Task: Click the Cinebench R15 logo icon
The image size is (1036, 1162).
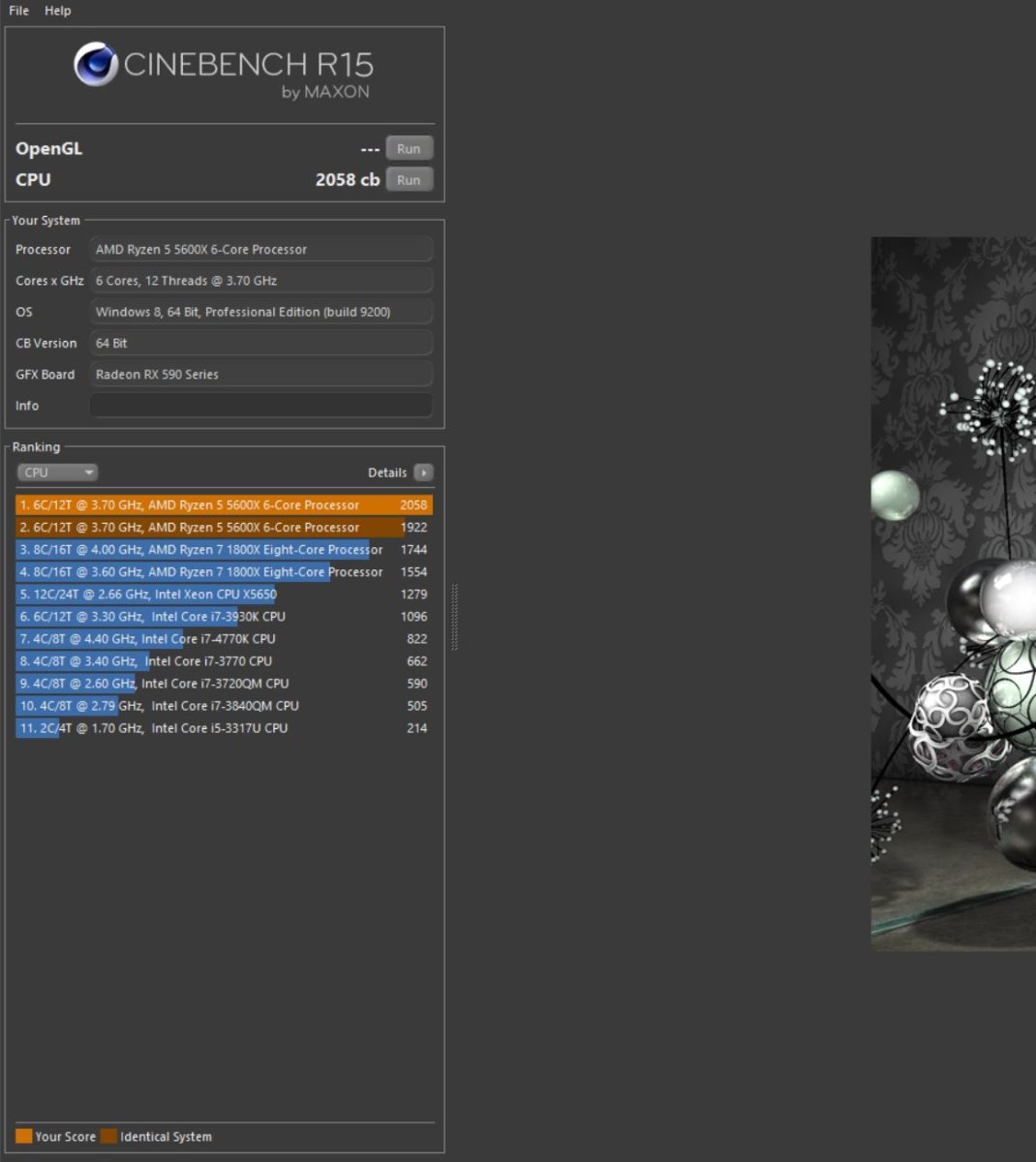Action: tap(96, 66)
